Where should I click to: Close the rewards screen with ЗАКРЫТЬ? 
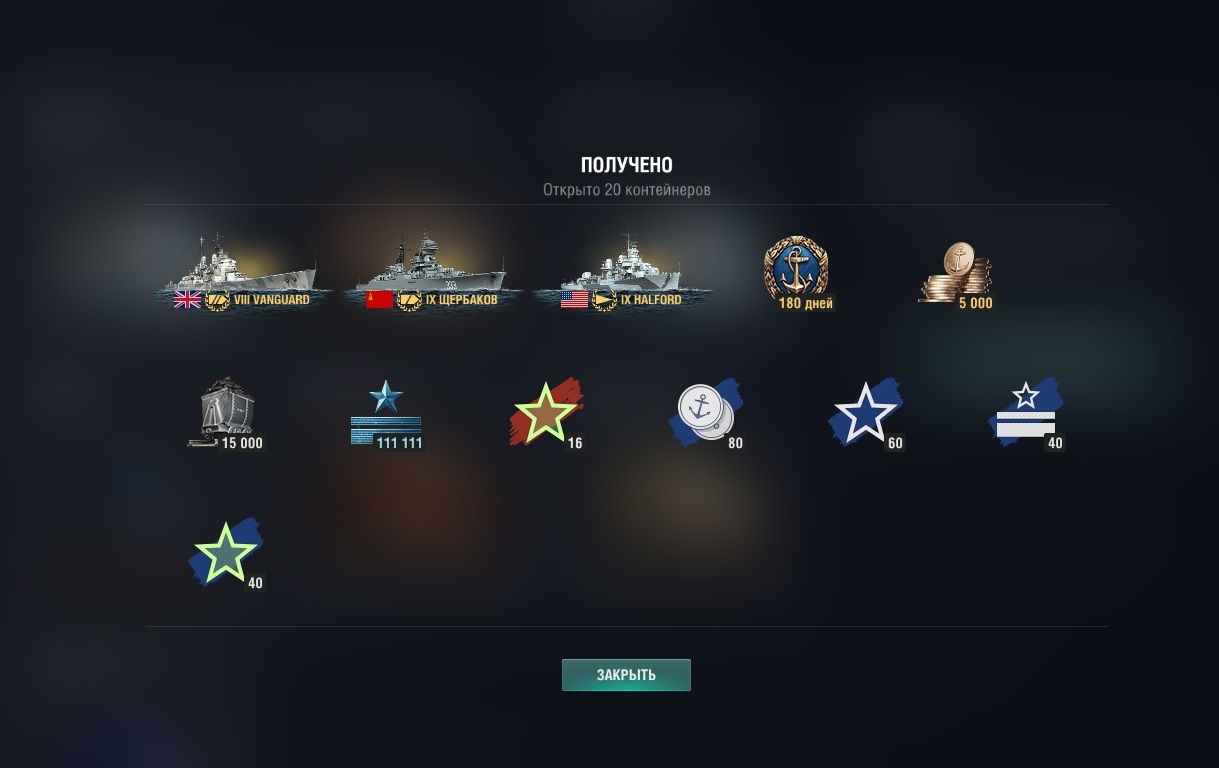point(626,675)
